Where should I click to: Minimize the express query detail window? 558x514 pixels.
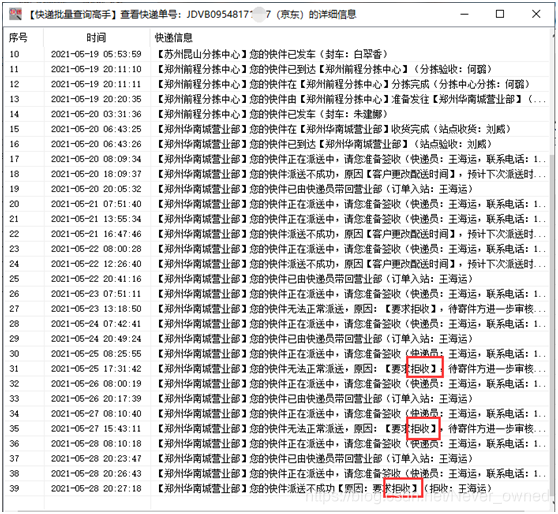(464, 14)
